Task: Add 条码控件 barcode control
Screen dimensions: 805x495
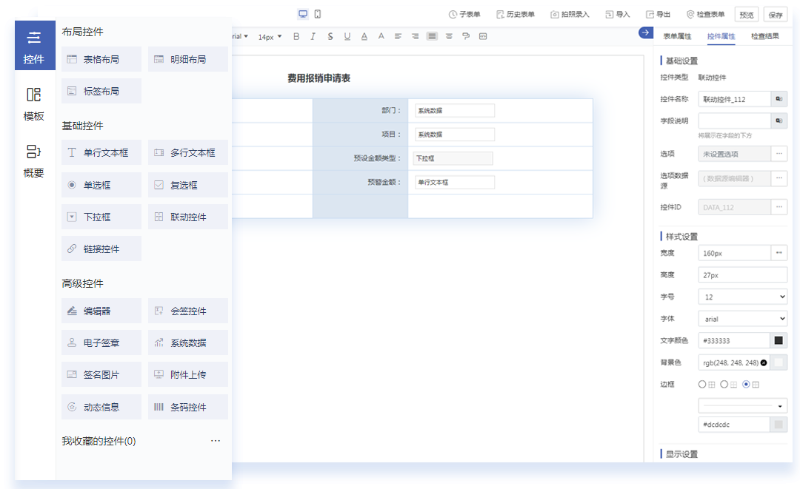Action: [188, 407]
